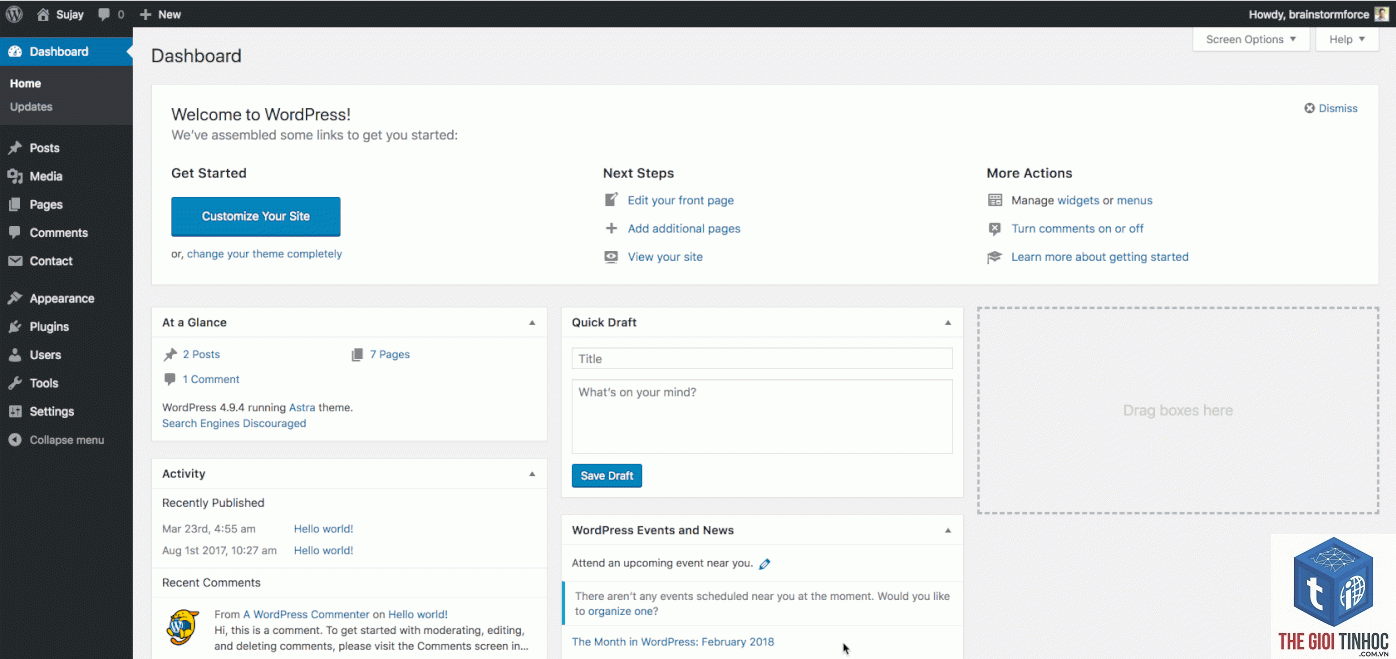Click the Dismiss link in welcome panel
Viewport: 1396px width, 659px height.
1338,108
